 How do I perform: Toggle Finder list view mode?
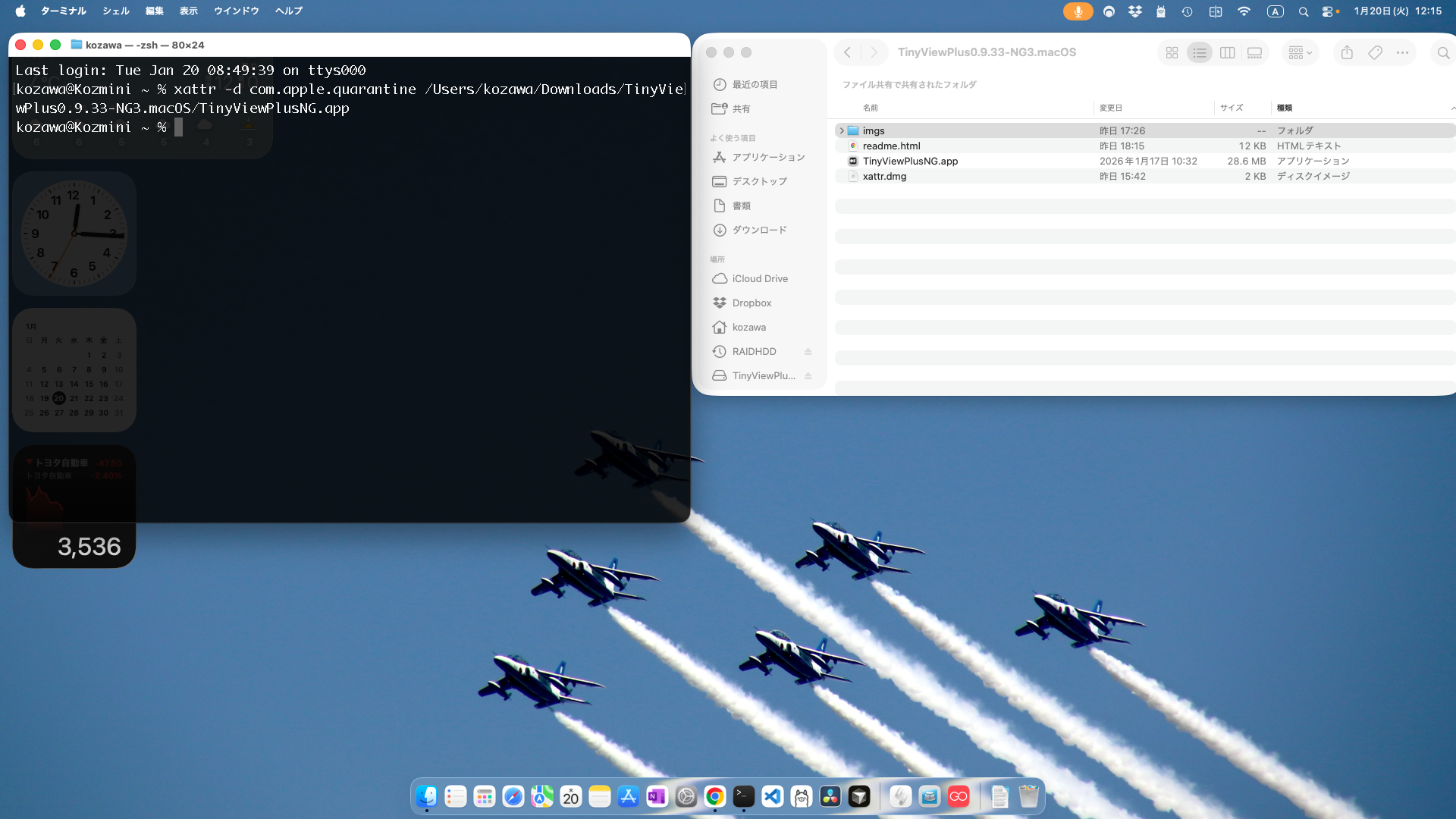pyautogui.click(x=1199, y=53)
